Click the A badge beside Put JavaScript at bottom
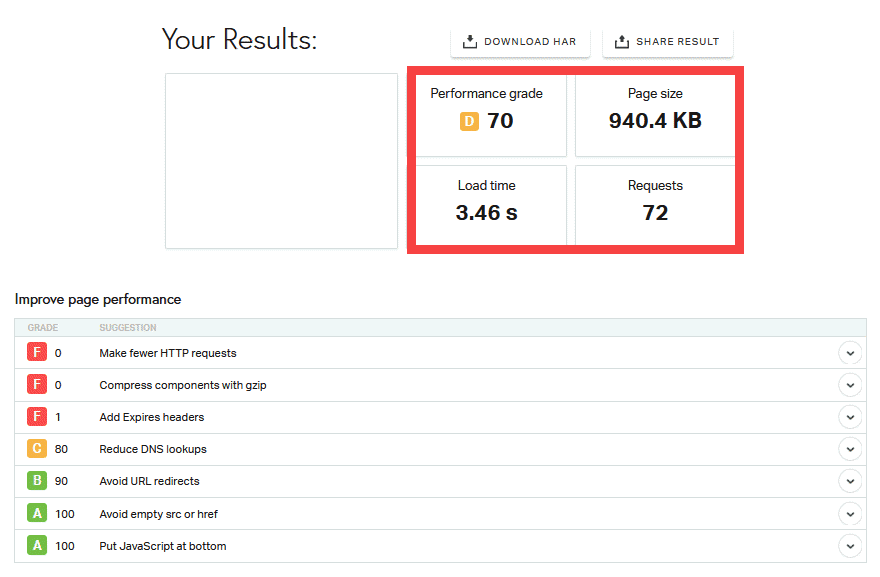This screenshot has width=880, height=577. pos(37,546)
